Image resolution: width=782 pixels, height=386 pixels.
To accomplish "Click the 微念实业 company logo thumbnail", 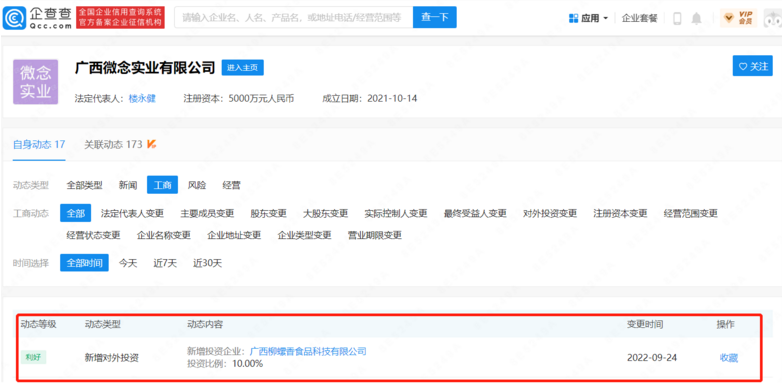I will (35, 82).
